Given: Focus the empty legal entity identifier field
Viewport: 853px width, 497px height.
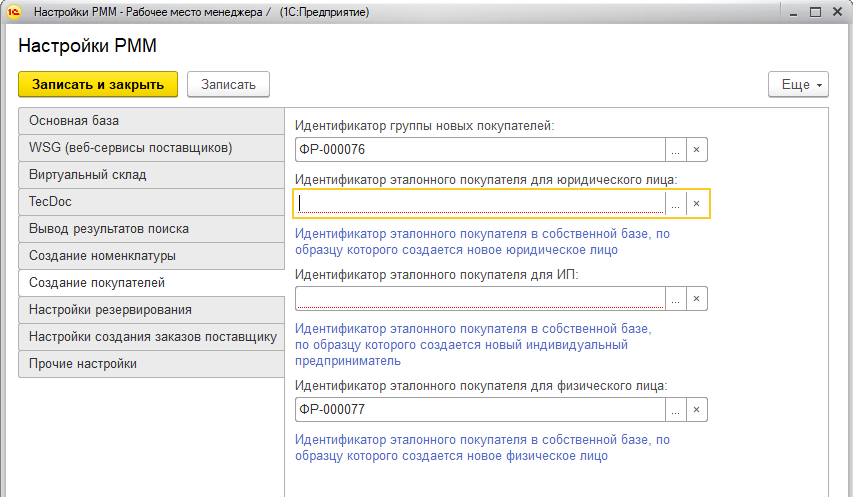Looking at the screenshot, I should [x=480, y=203].
